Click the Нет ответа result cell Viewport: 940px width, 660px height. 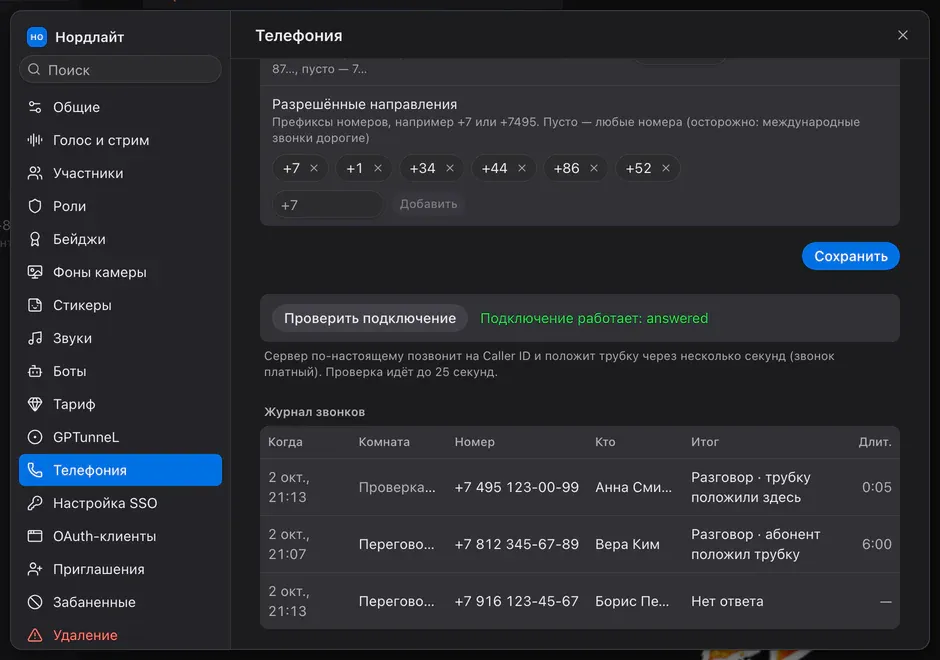727,601
